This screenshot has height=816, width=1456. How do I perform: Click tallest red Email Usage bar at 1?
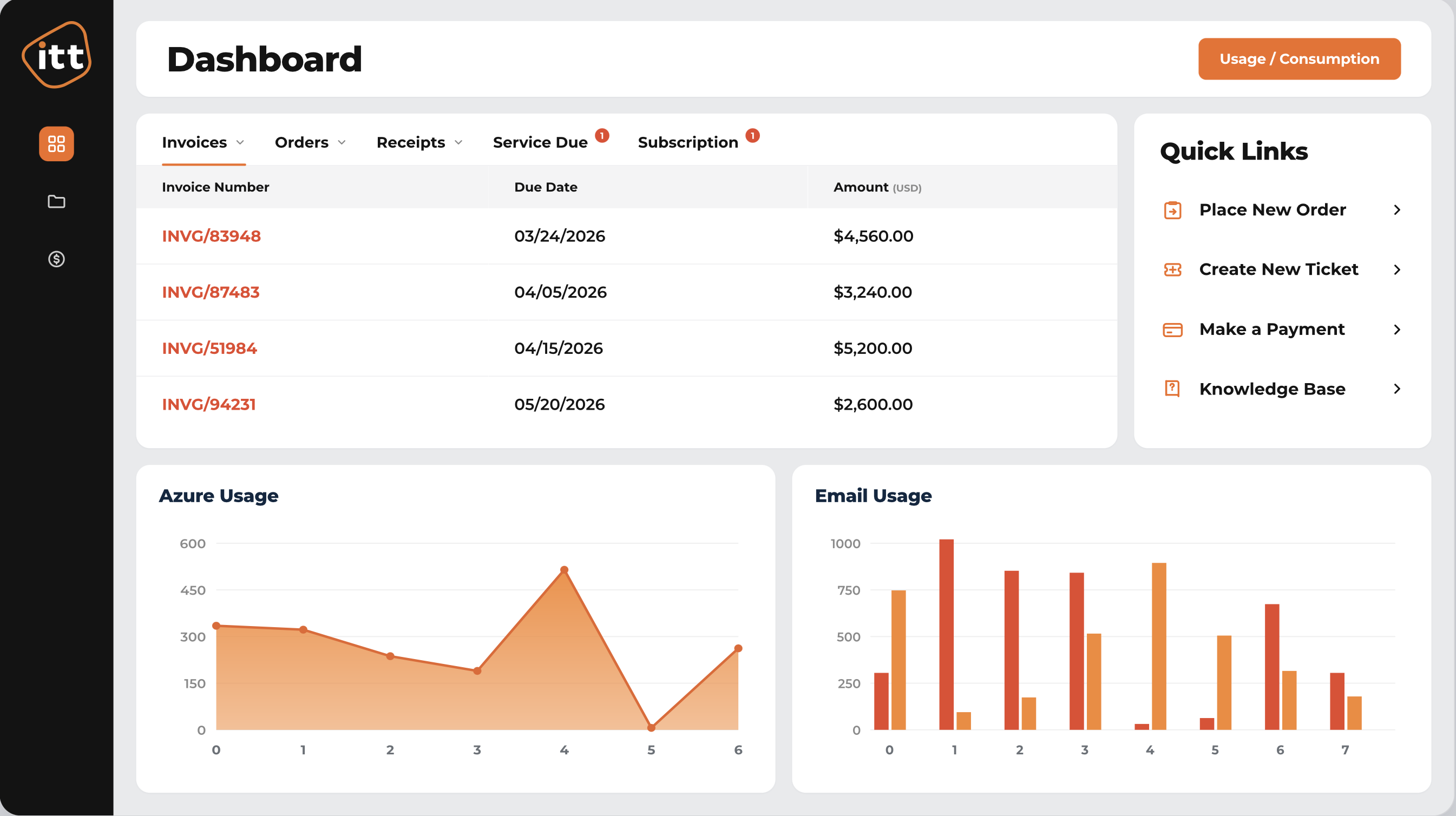[946, 634]
